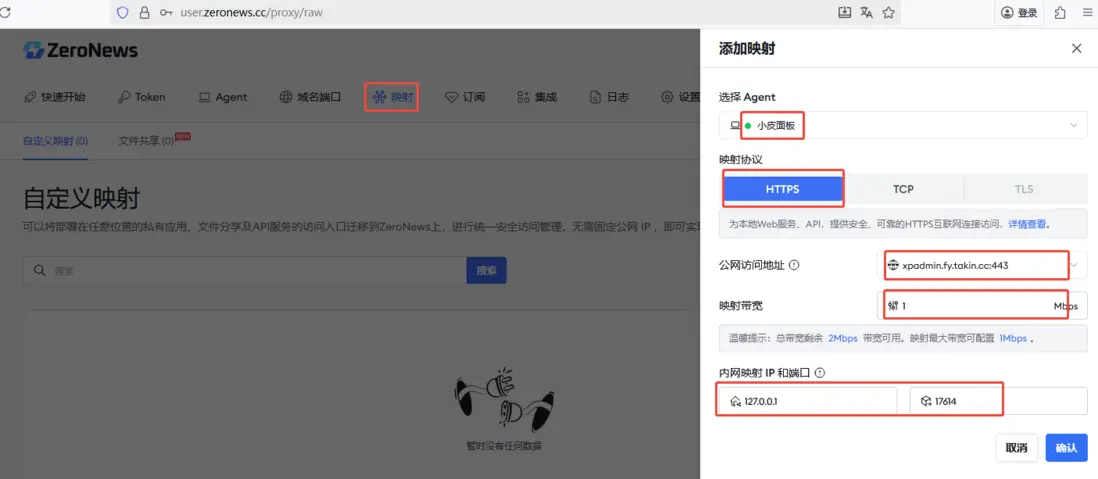Click the 公网访问地址 help info icon
The width and height of the screenshot is (1098, 479).
click(x=794, y=265)
